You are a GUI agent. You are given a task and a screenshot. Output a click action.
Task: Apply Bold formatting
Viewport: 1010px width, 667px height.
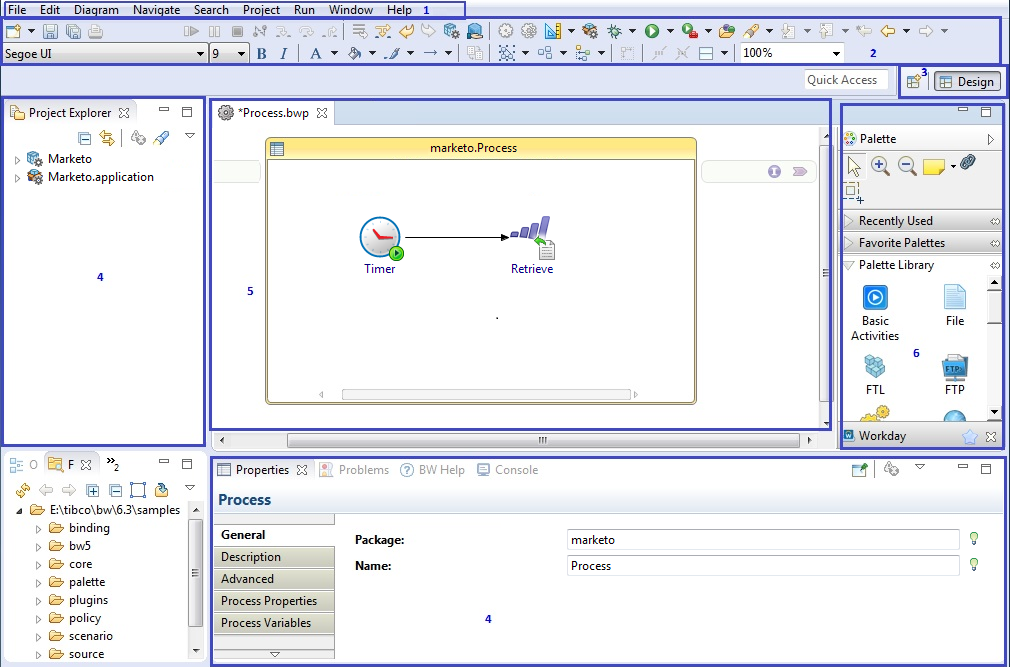click(261, 54)
